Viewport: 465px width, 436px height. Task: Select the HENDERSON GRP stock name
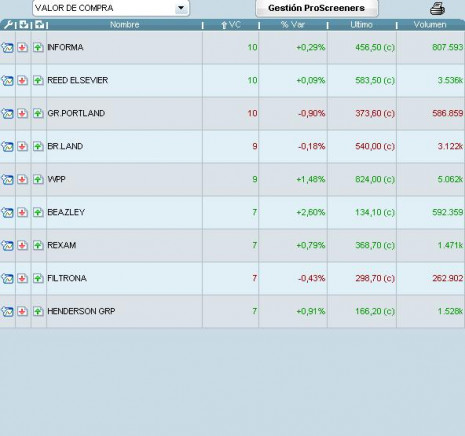coord(81,311)
